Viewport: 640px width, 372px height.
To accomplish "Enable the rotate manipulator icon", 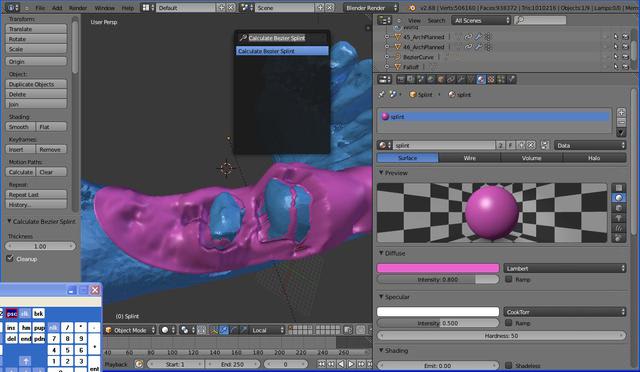I will 234,330.
